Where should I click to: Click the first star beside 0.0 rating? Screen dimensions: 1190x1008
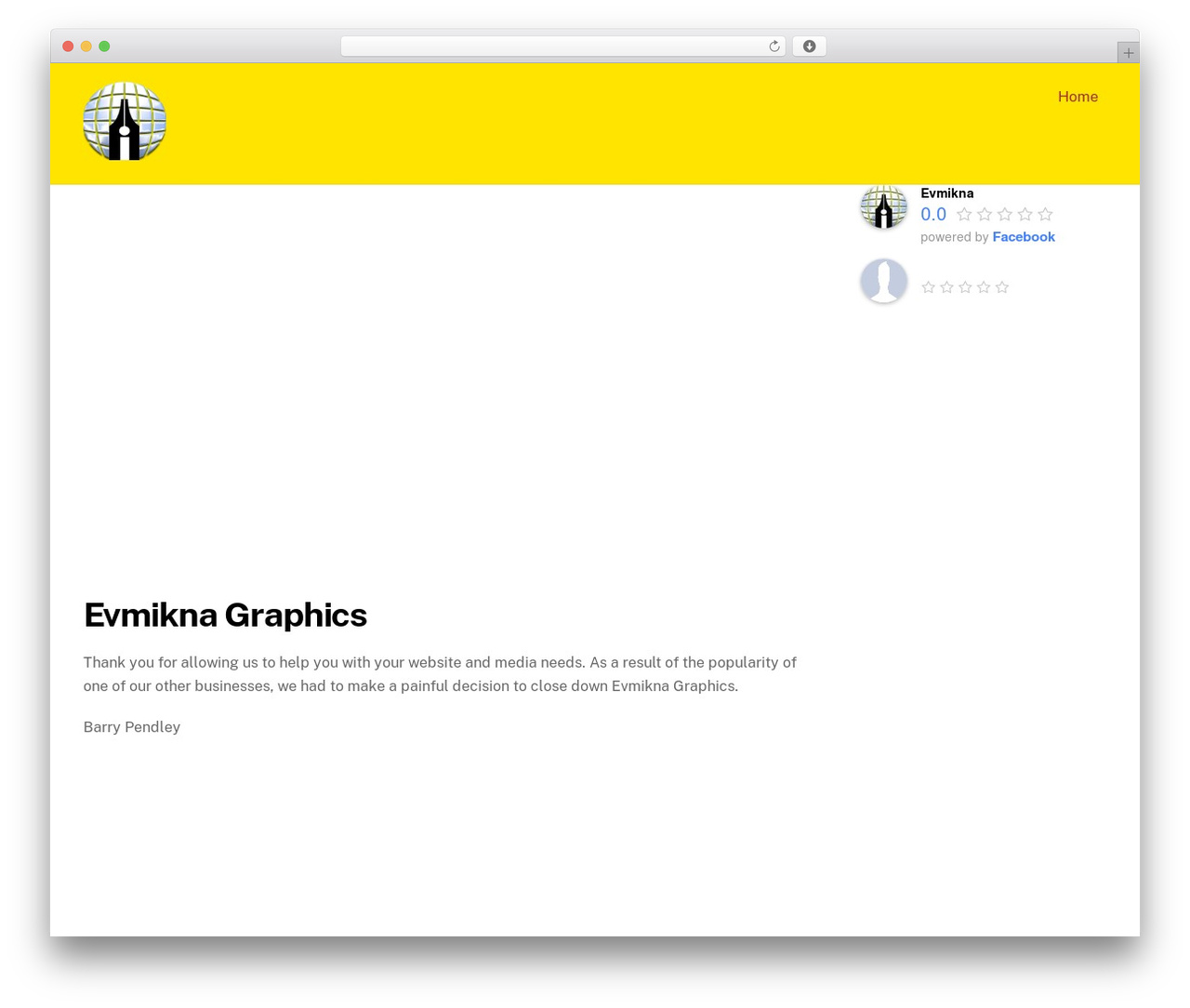(964, 215)
